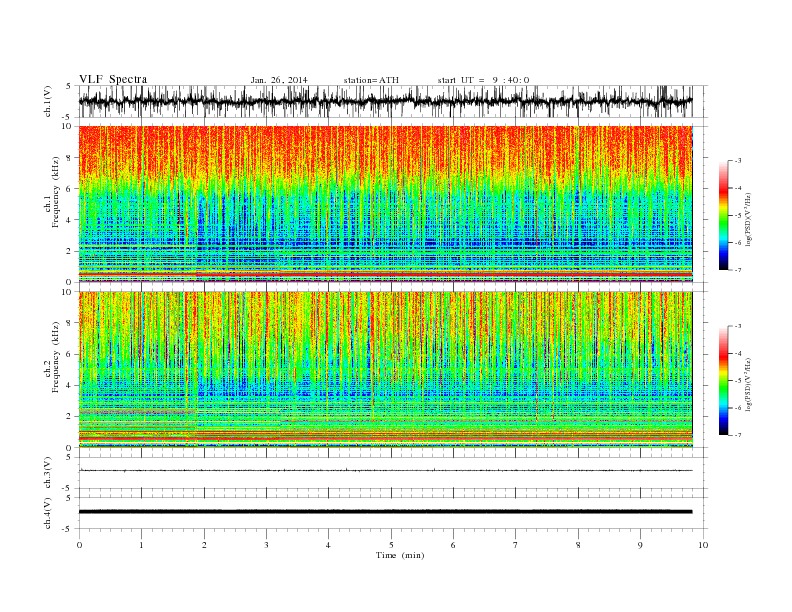Viewport: 792px width, 612px height.
Task: Click the ch.1 PSD color bar
Action: (723, 215)
